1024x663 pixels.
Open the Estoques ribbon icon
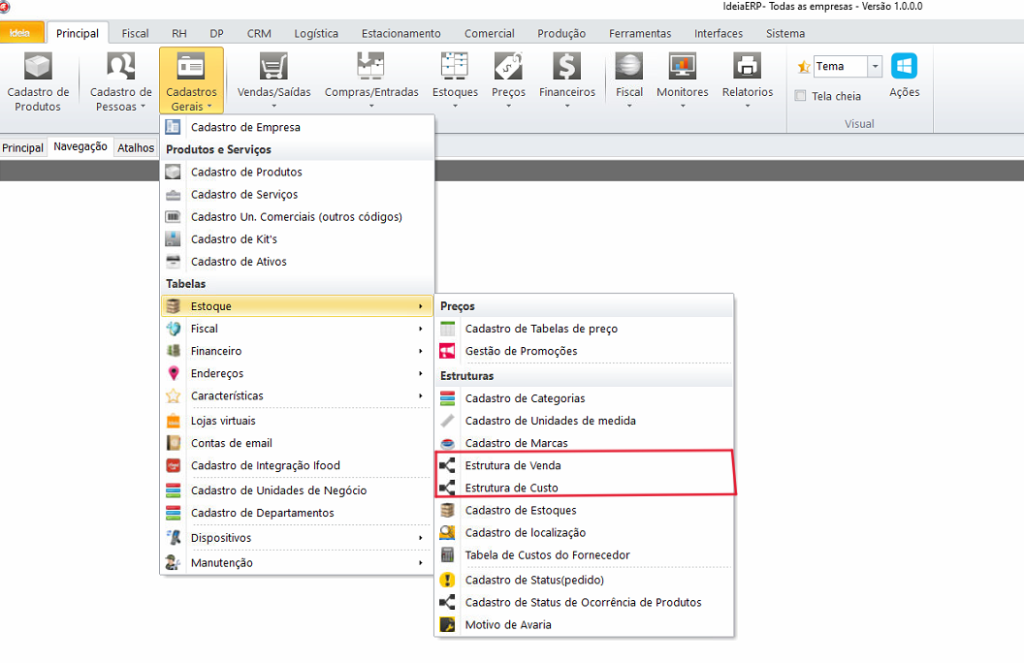pos(455,67)
